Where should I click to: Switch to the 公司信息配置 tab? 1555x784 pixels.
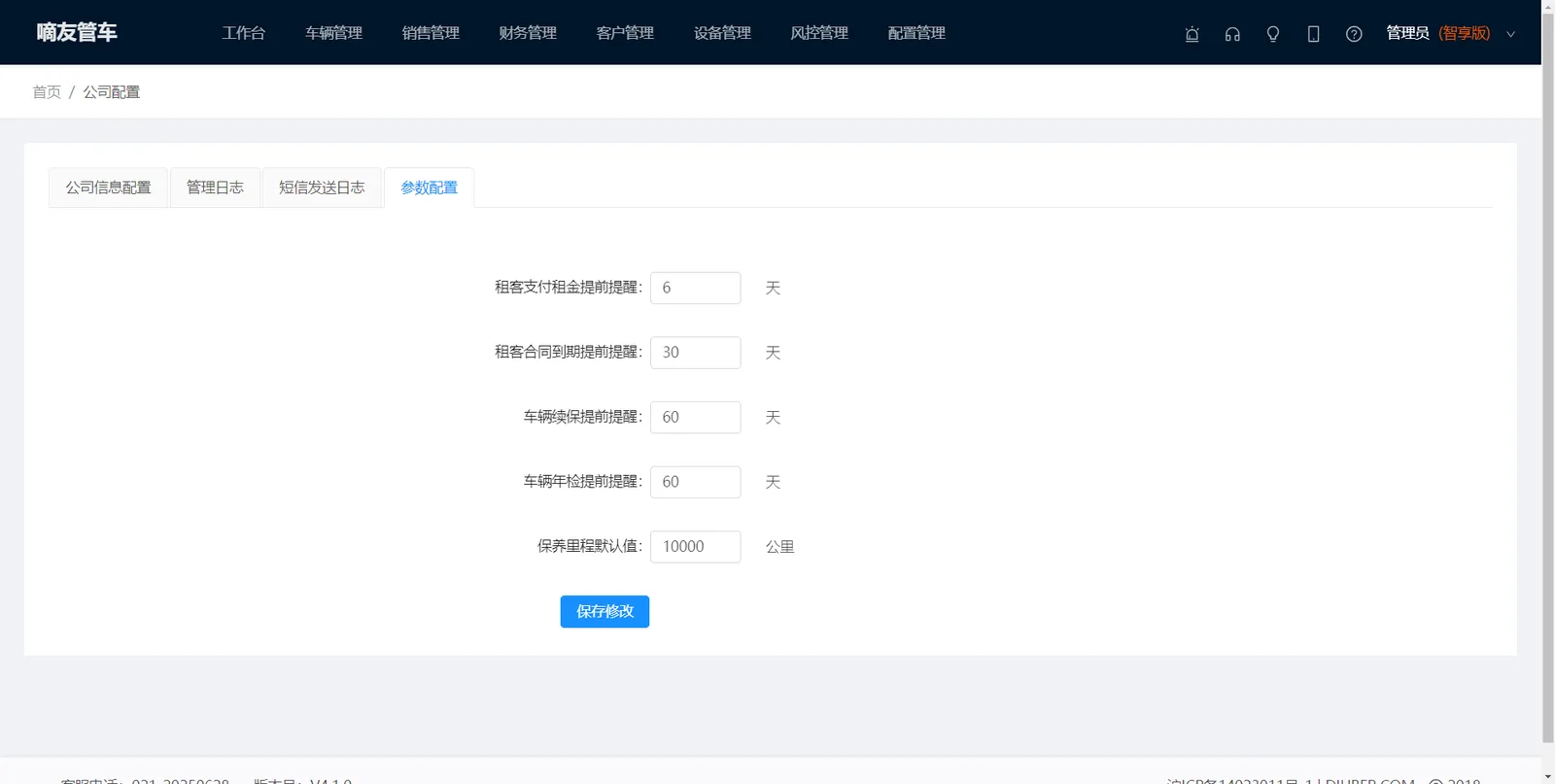108,187
